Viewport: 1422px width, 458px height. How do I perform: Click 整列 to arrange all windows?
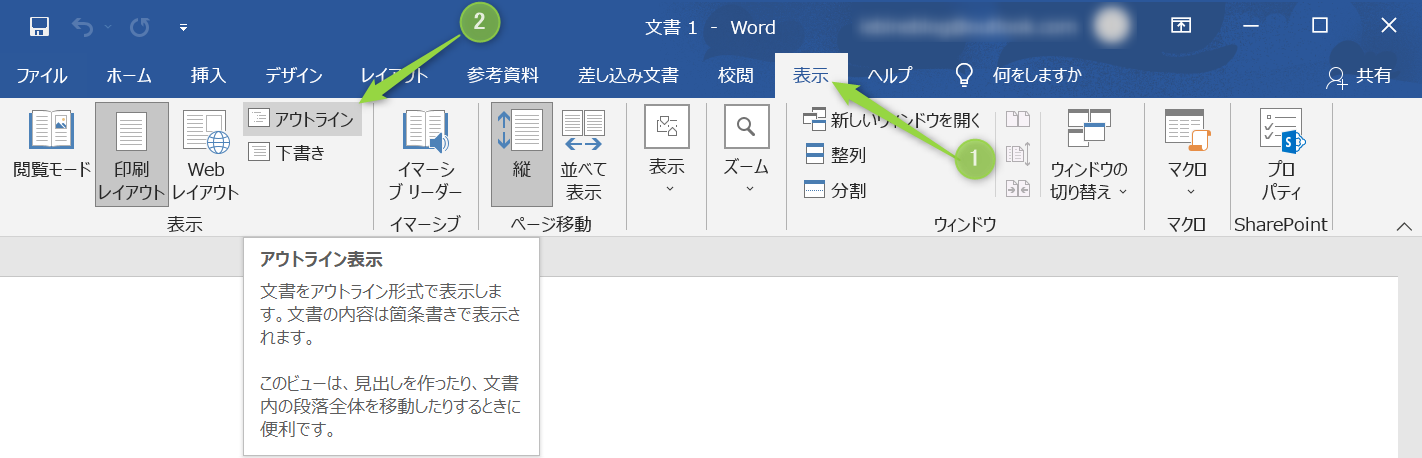pyautogui.click(x=835, y=155)
